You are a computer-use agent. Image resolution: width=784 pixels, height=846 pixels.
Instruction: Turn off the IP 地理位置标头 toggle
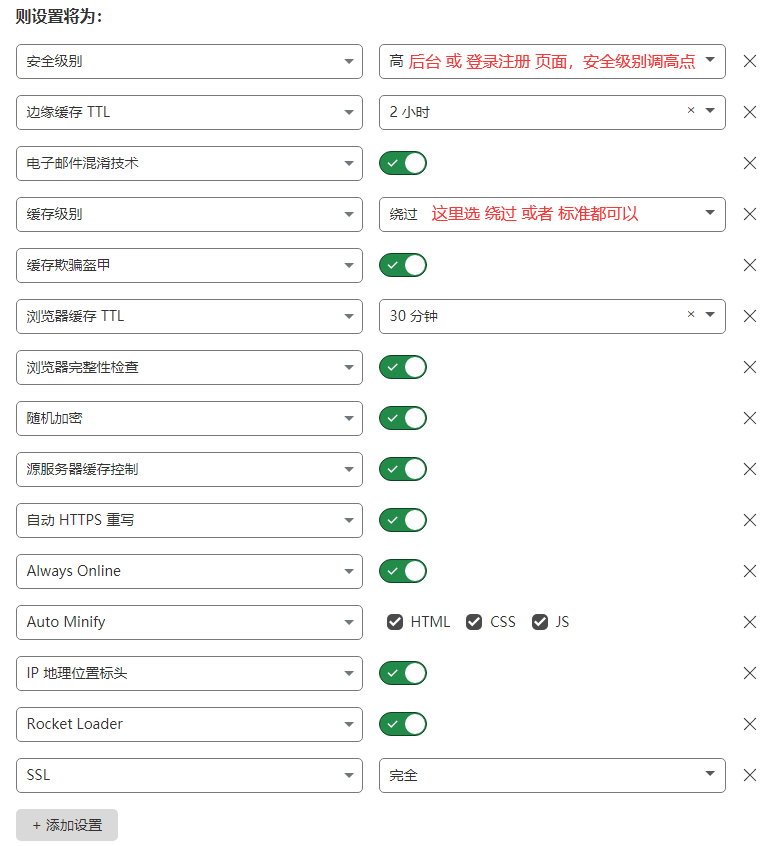pyautogui.click(x=403, y=673)
